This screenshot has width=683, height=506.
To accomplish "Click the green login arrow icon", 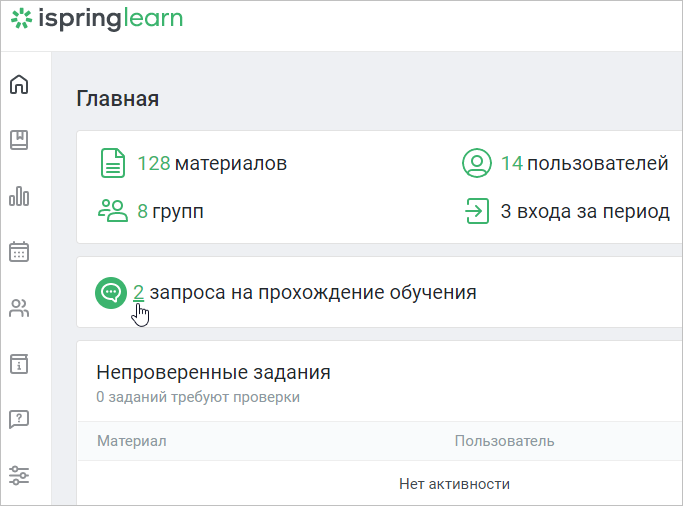I will click(x=477, y=211).
